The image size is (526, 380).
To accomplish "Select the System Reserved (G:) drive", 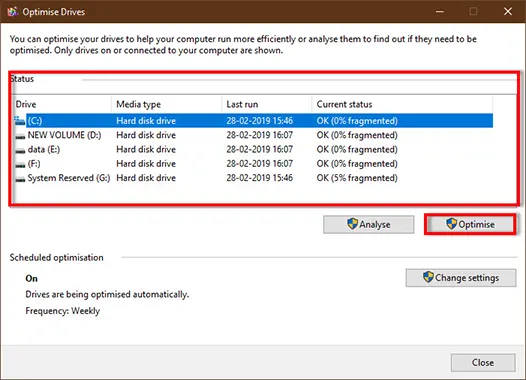I will tap(253, 178).
